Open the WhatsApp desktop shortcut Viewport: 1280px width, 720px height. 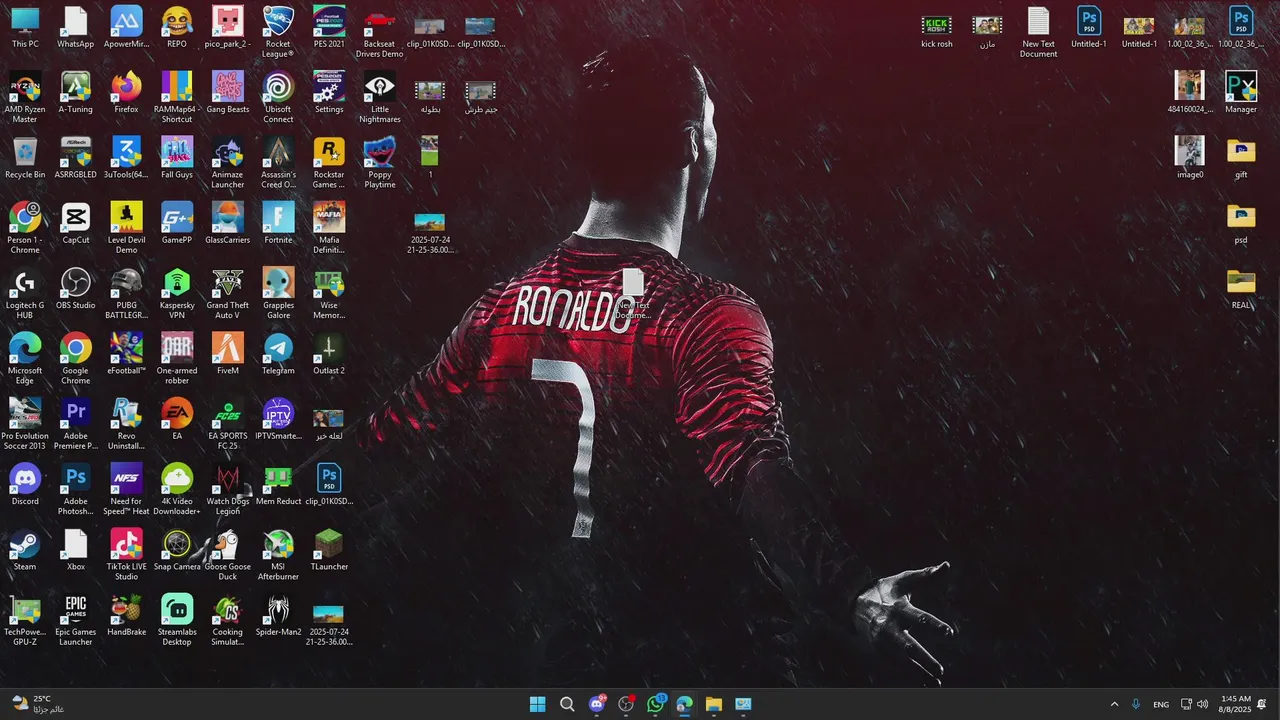[x=76, y=27]
